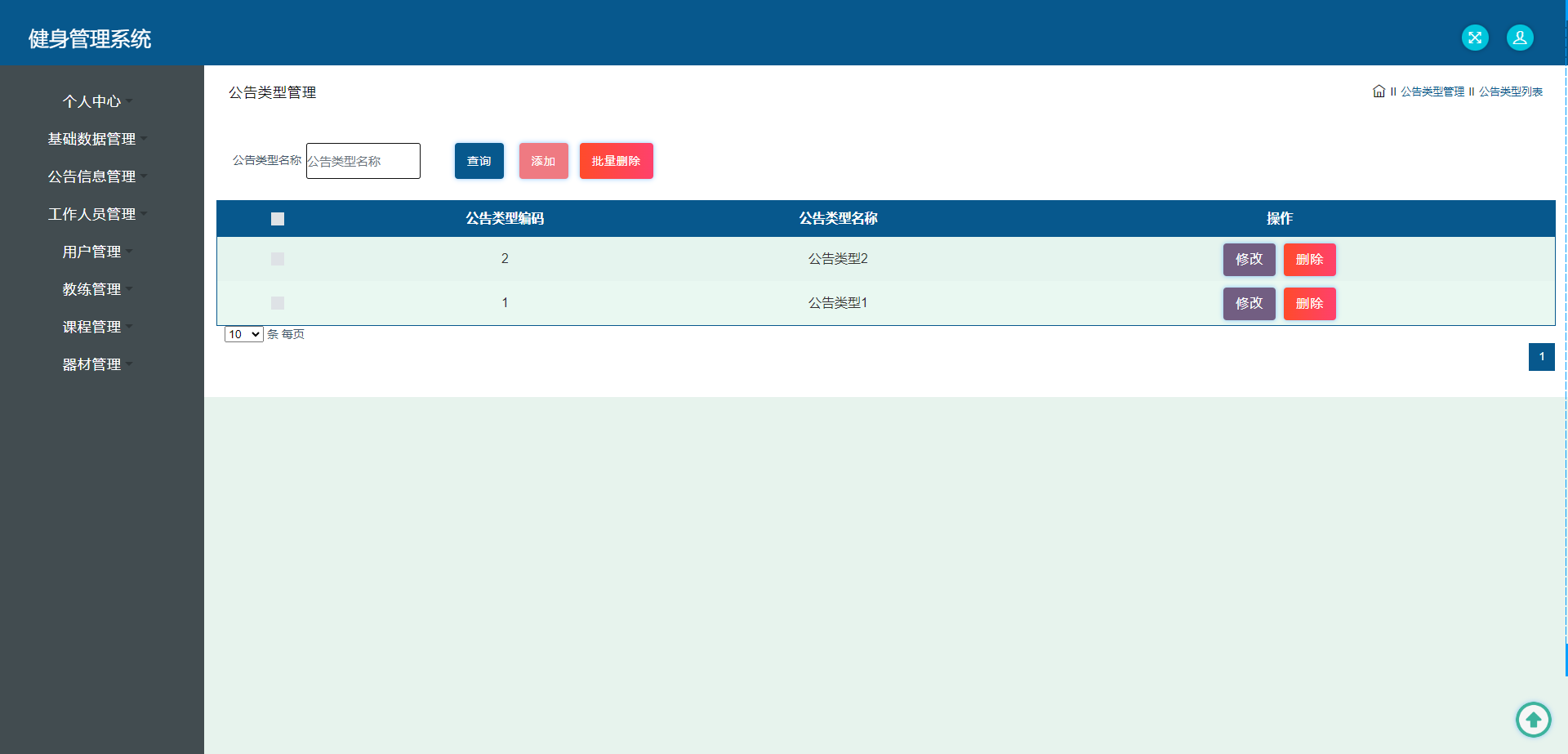Expand the 基础数据管理 menu
This screenshot has width=1568, height=754.
pyautogui.click(x=97, y=139)
